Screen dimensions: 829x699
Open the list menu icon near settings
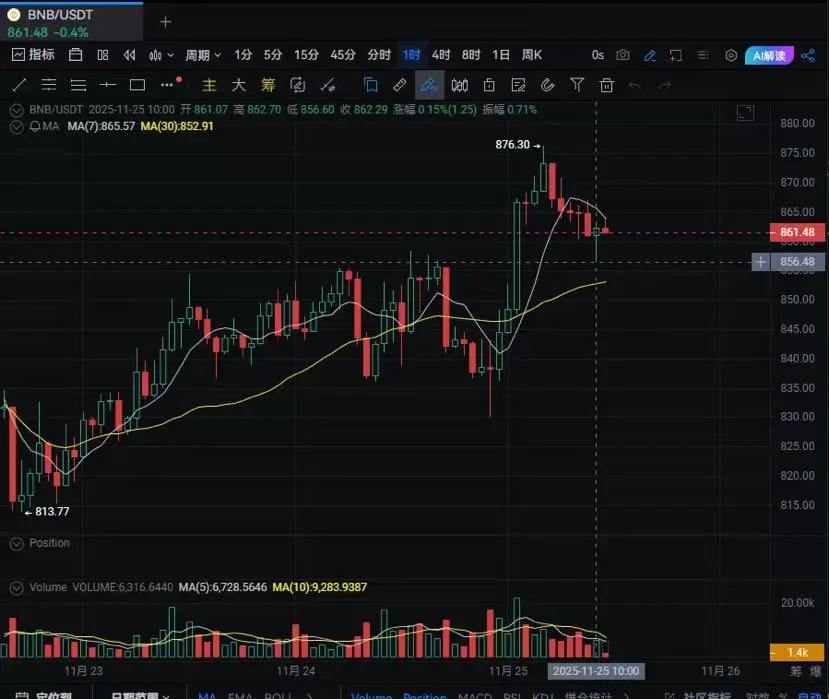(703, 56)
